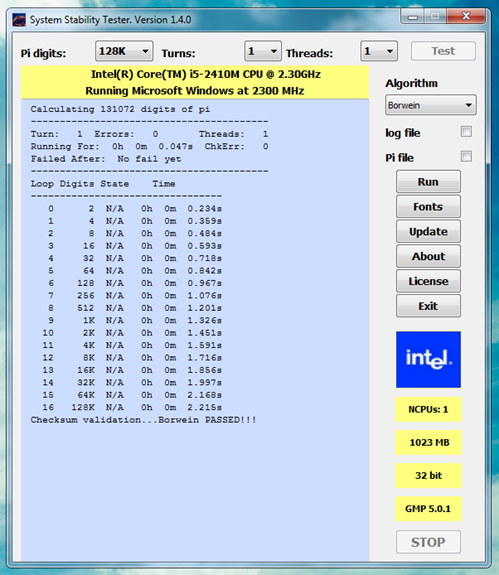Click the loop 0 row with 0.234s
The image size is (499, 575).
click(x=135, y=209)
